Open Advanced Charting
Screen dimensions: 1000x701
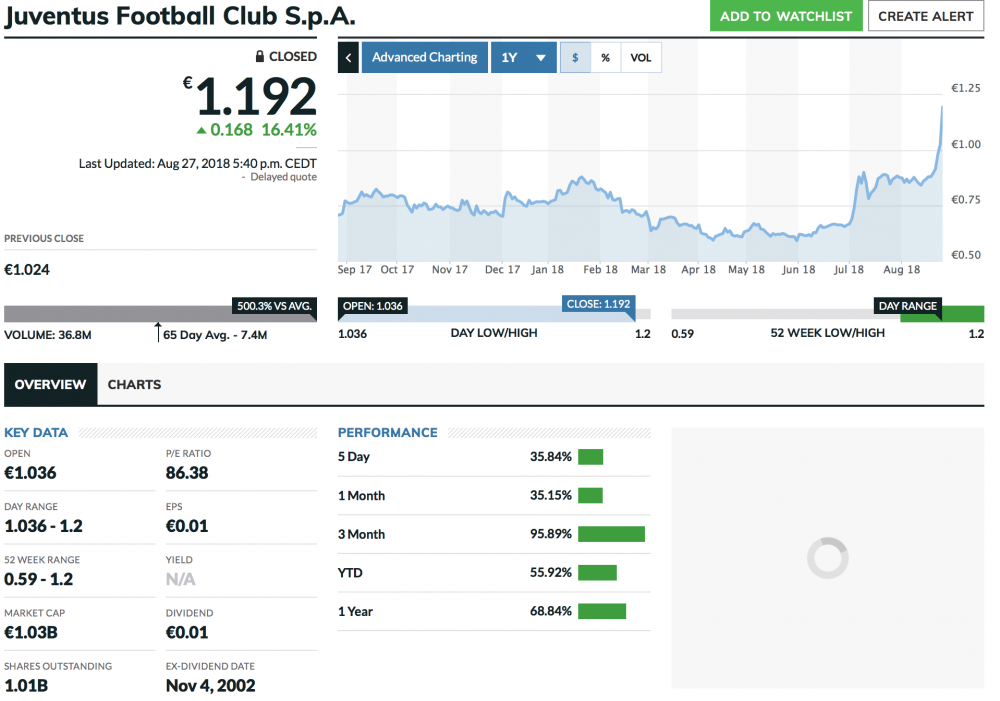point(424,58)
